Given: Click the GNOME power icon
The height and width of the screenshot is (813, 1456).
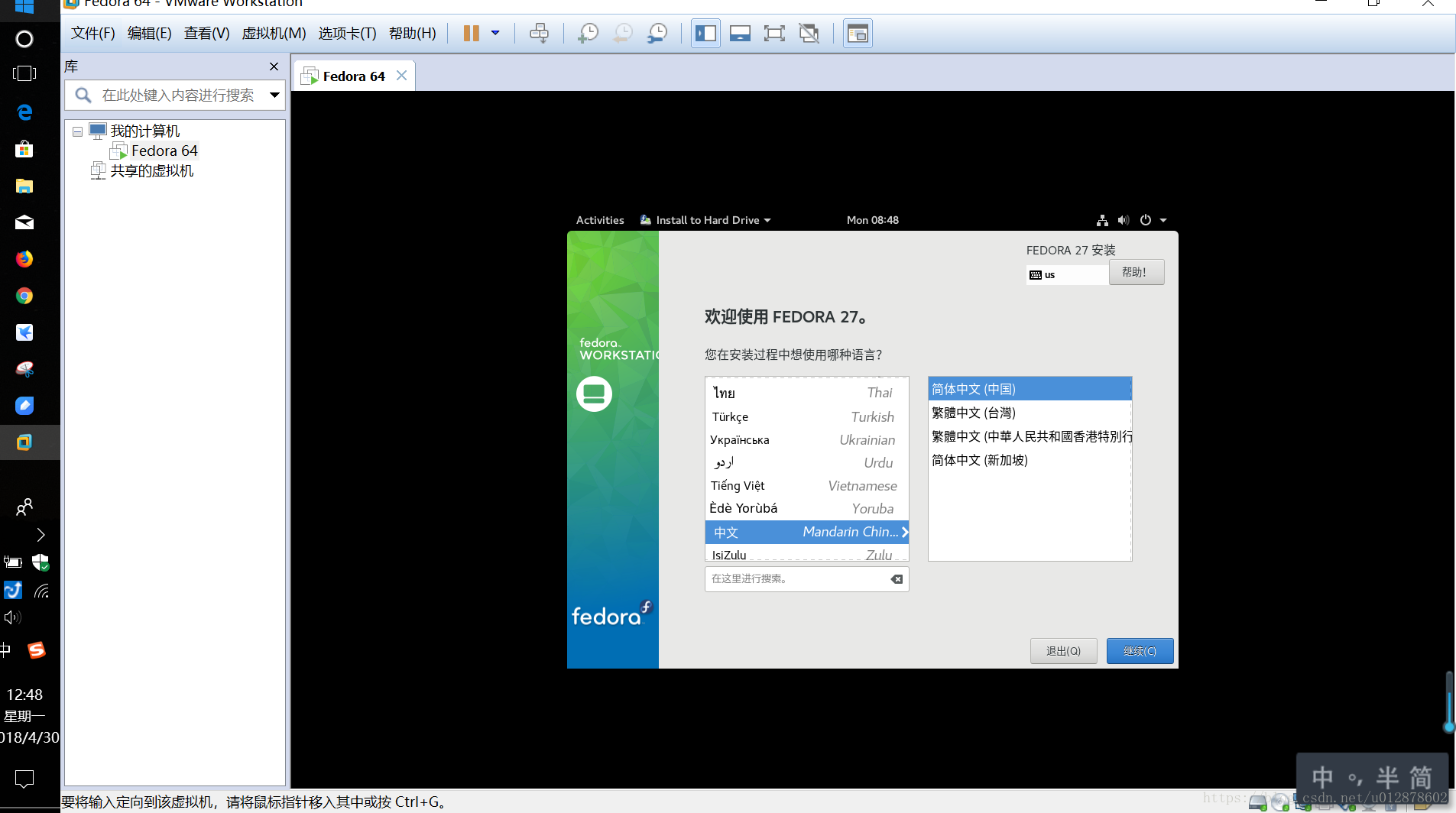Looking at the screenshot, I should coord(1145,220).
